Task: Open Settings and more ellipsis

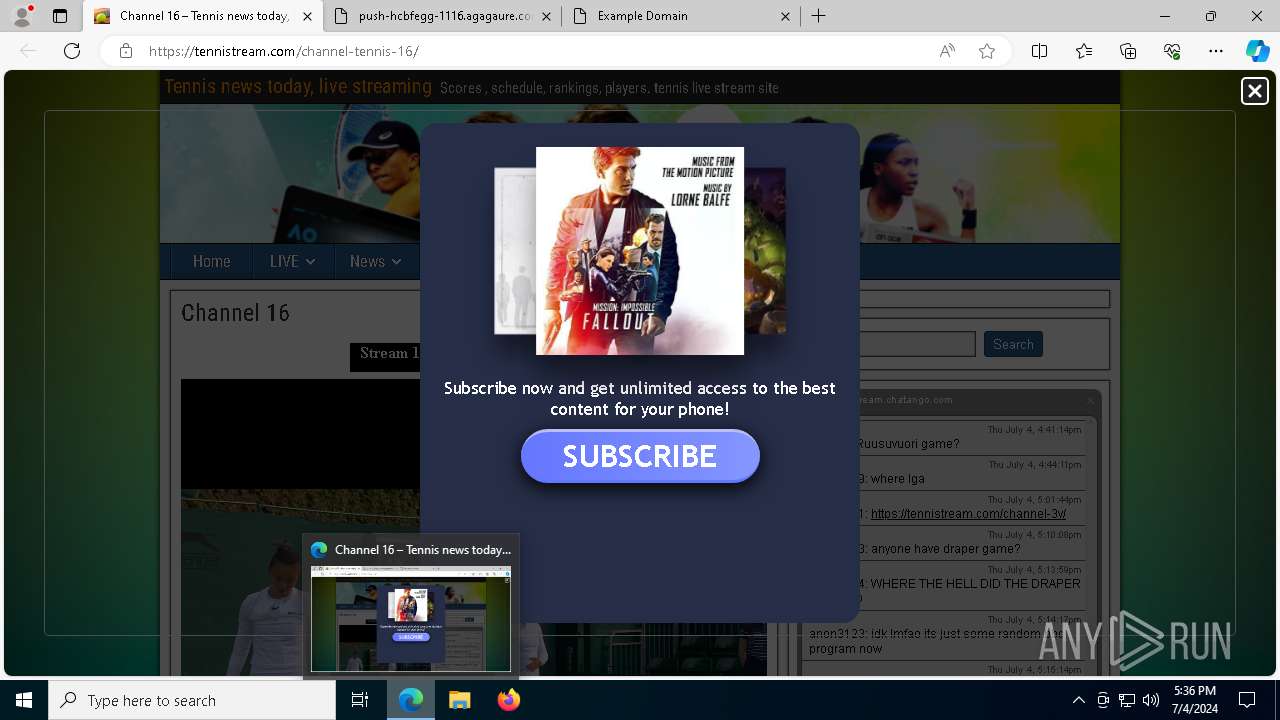Action: click(1216, 51)
